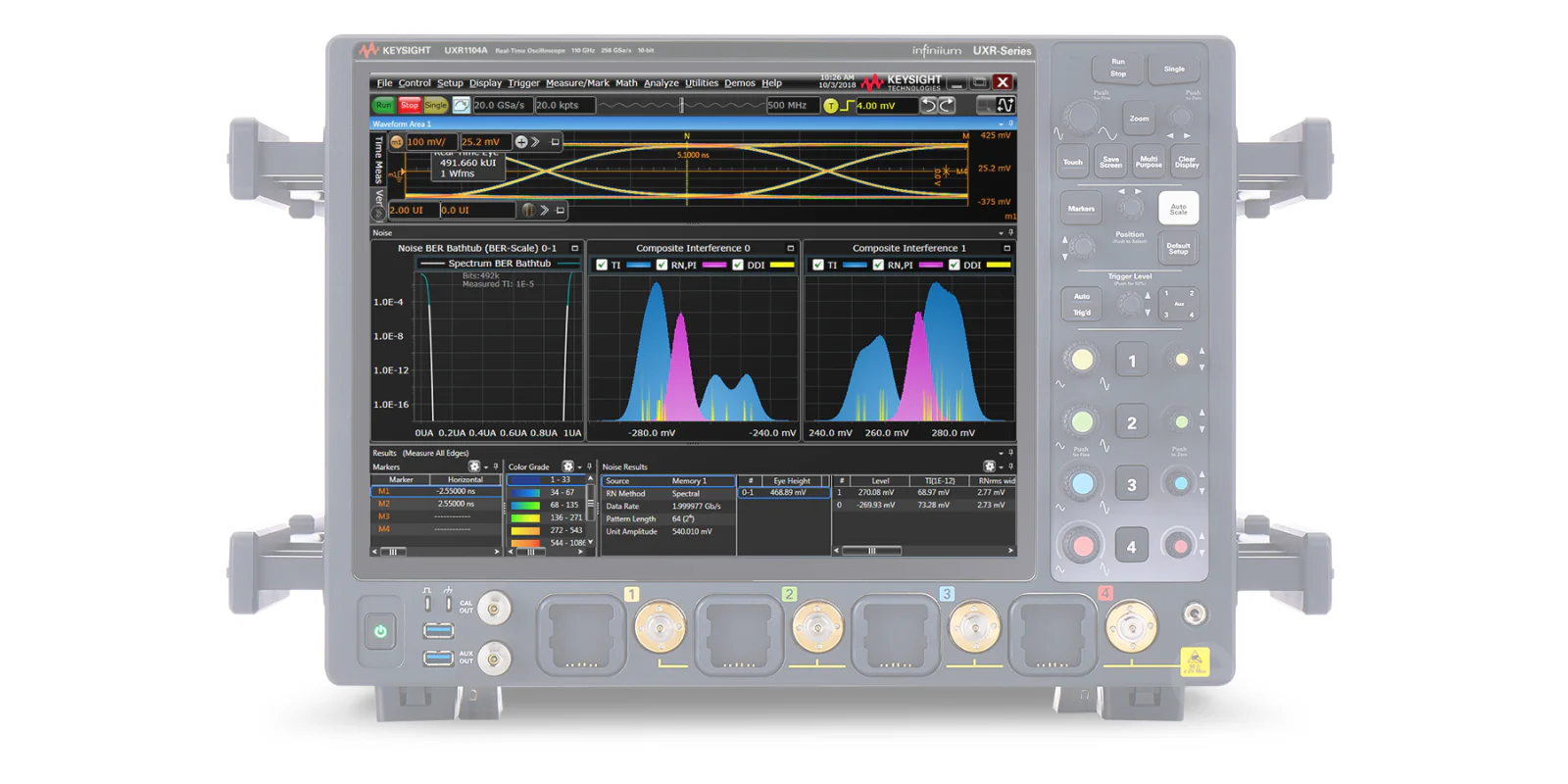Click the rising edge trigger slope icon
The image size is (1568, 784).
pos(848,106)
